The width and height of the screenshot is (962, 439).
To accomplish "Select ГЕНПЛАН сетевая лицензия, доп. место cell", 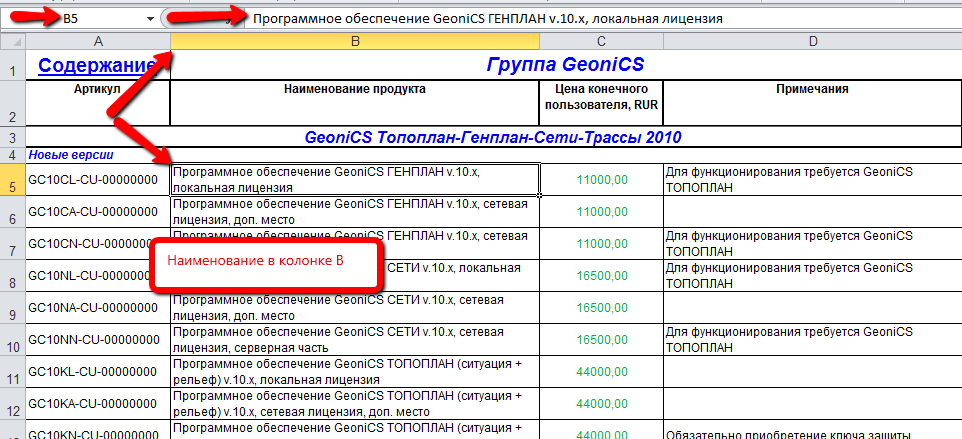I will (355, 212).
